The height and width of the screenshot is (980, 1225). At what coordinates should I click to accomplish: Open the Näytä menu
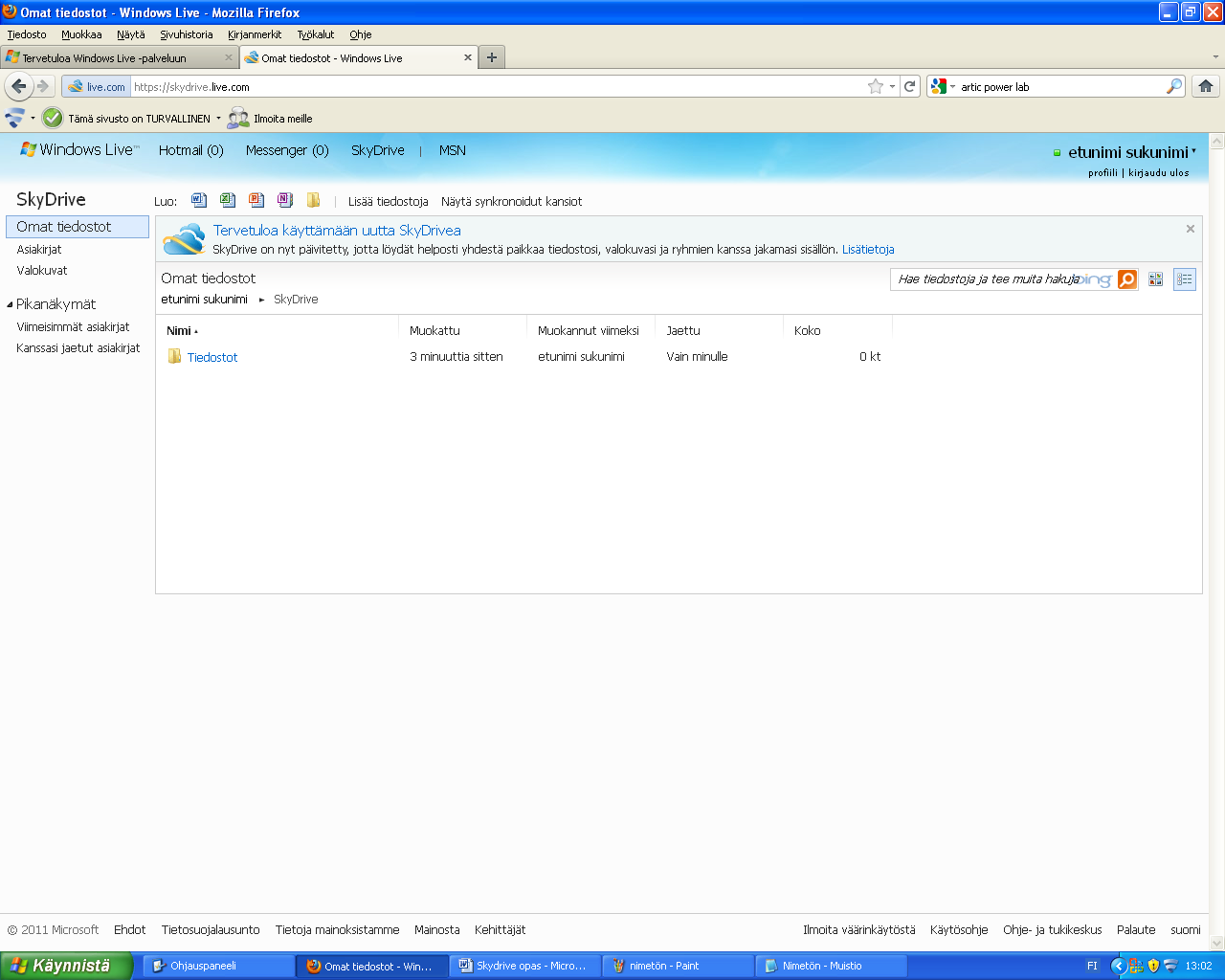point(131,34)
